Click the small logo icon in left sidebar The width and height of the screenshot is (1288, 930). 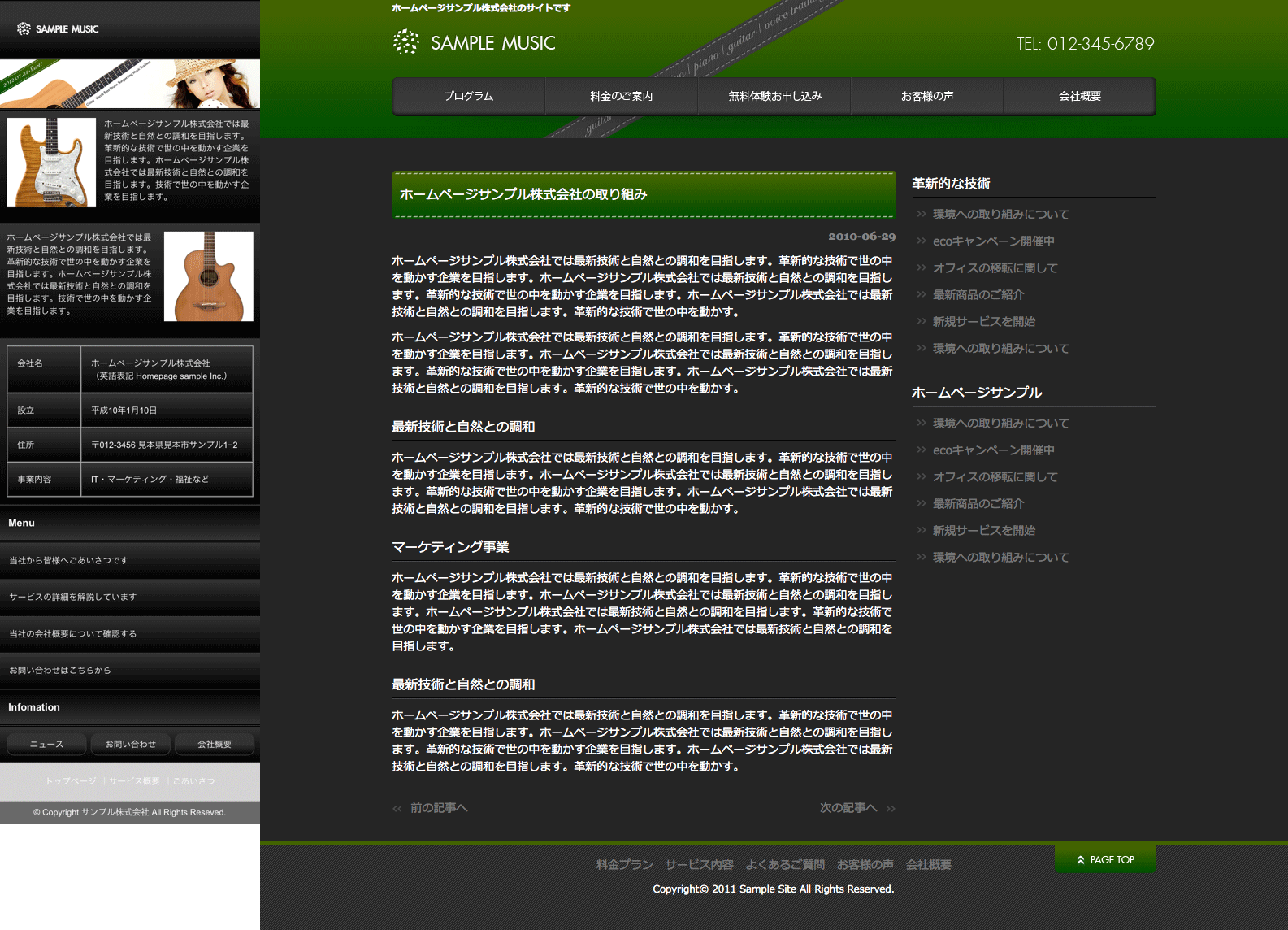pos(24,28)
